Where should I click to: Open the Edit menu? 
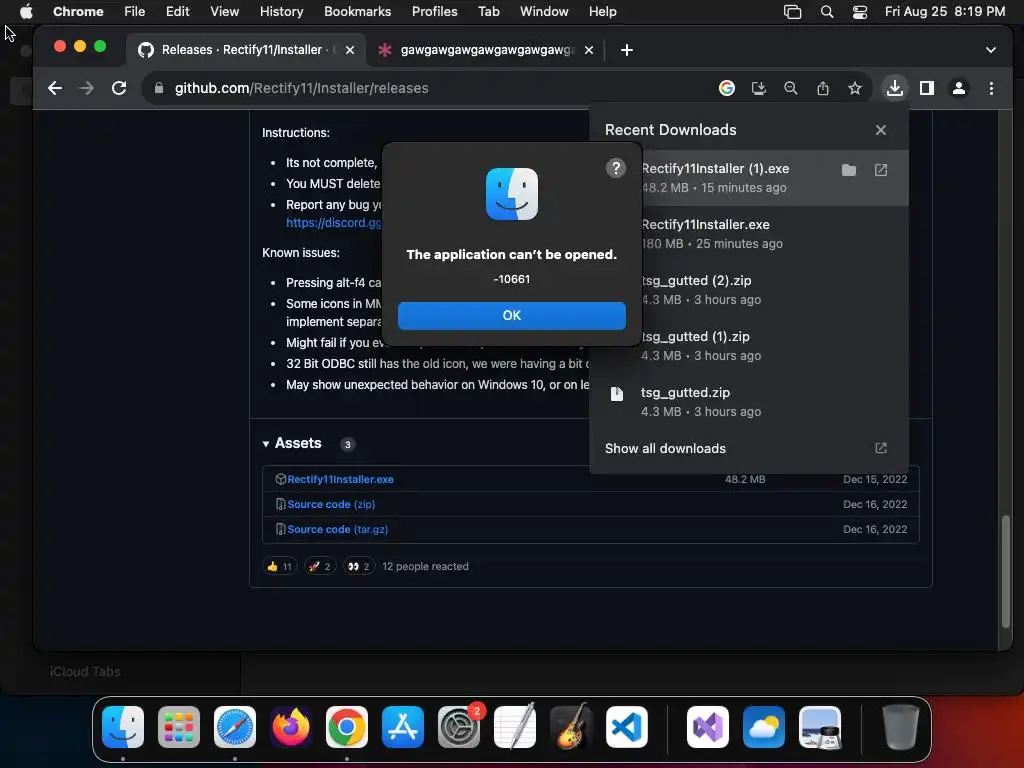click(x=177, y=12)
